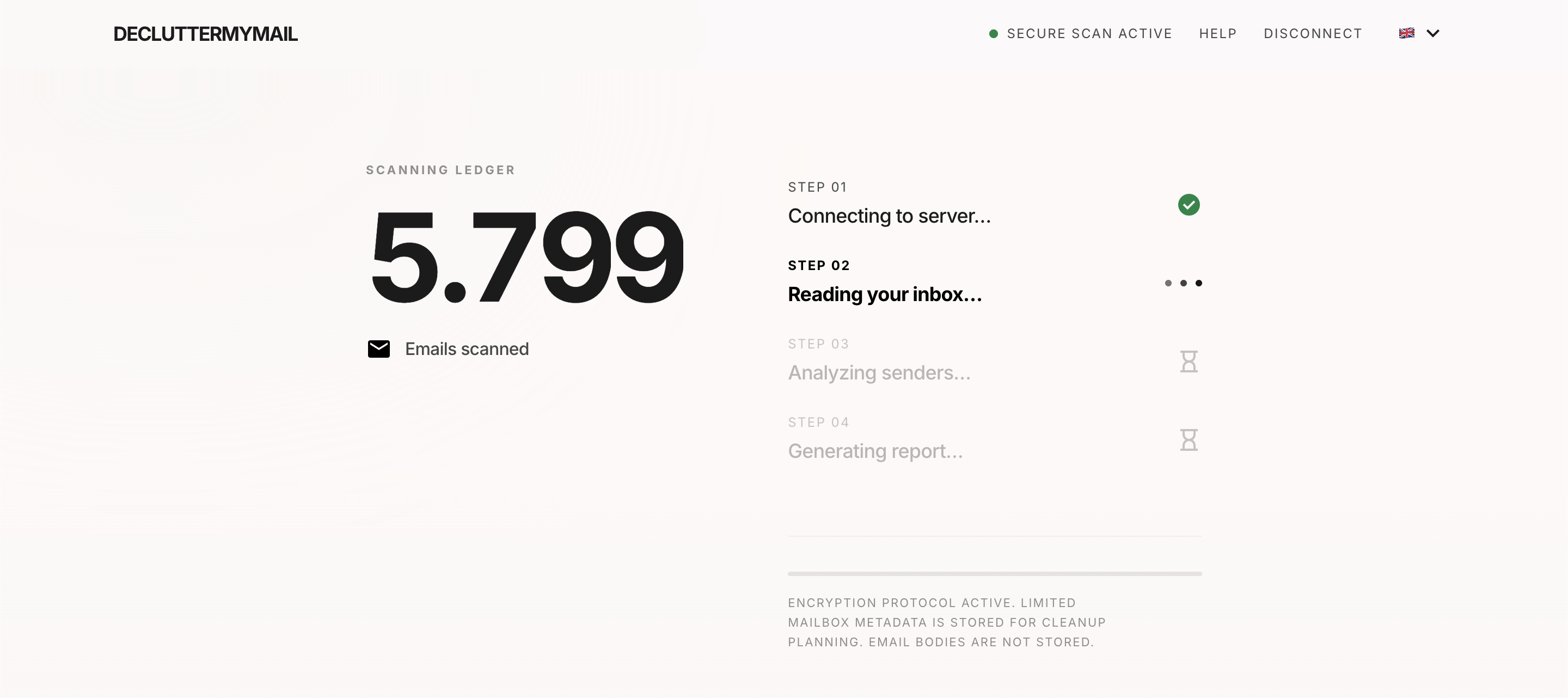Click the UK flag language icon
The image size is (1568, 698).
pos(1406,33)
